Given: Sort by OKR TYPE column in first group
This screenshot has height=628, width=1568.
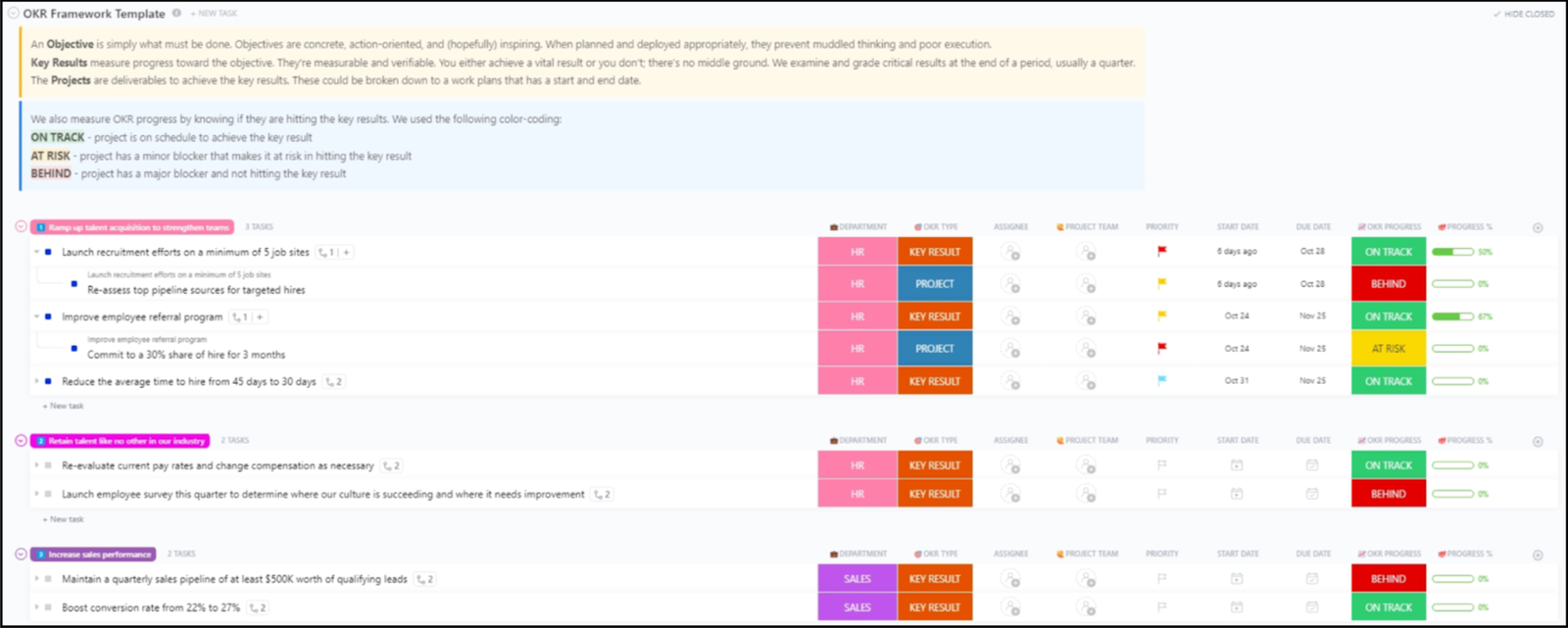Looking at the screenshot, I should pyautogui.click(x=936, y=226).
